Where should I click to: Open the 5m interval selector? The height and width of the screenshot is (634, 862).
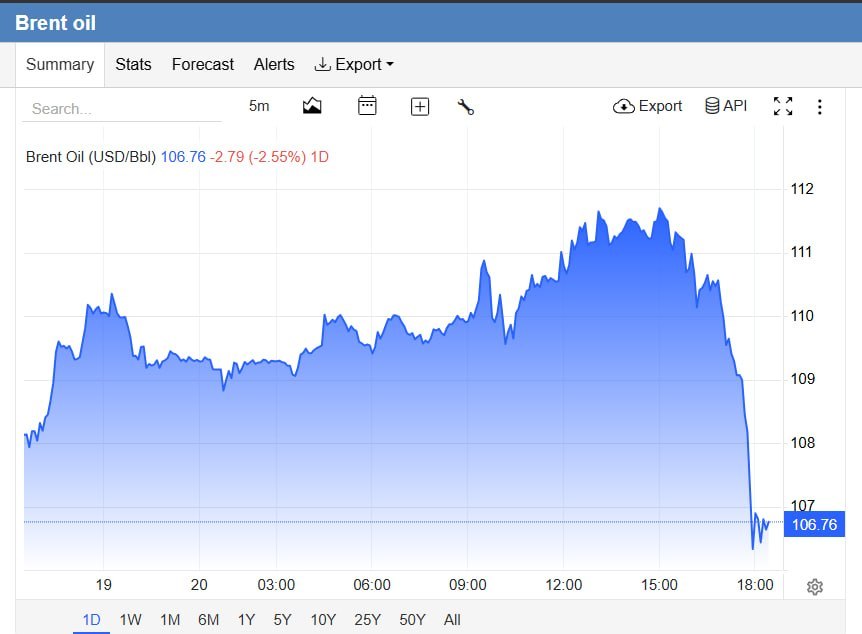tap(259, 106)
